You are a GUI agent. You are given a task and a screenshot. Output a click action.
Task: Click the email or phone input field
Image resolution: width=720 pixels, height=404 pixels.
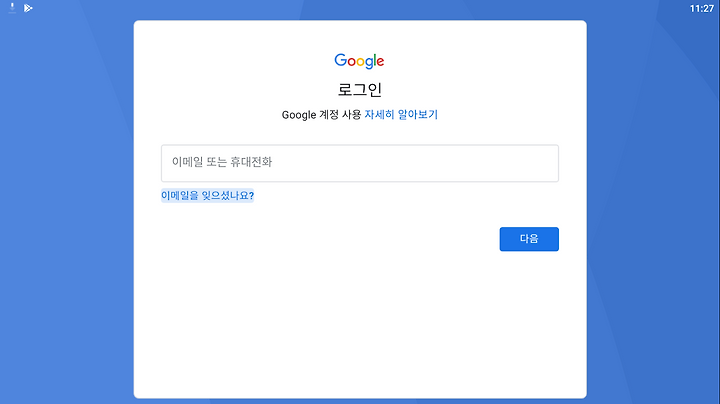[x=360, y=163]
